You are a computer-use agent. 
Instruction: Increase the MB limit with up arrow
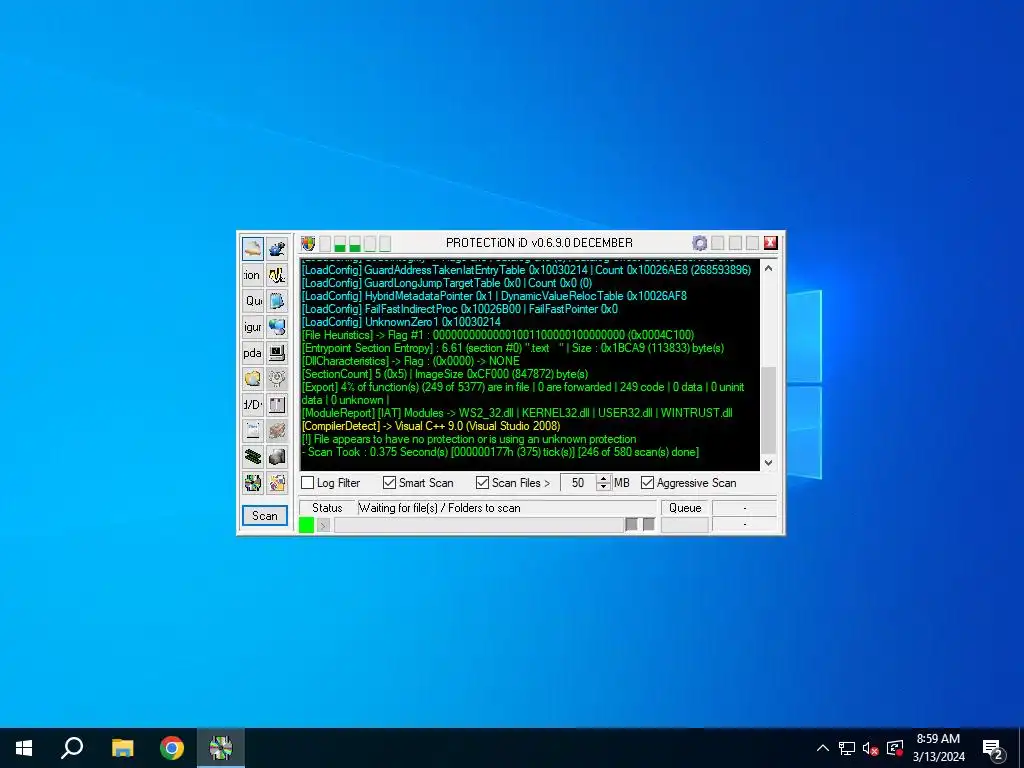(603, 479)
